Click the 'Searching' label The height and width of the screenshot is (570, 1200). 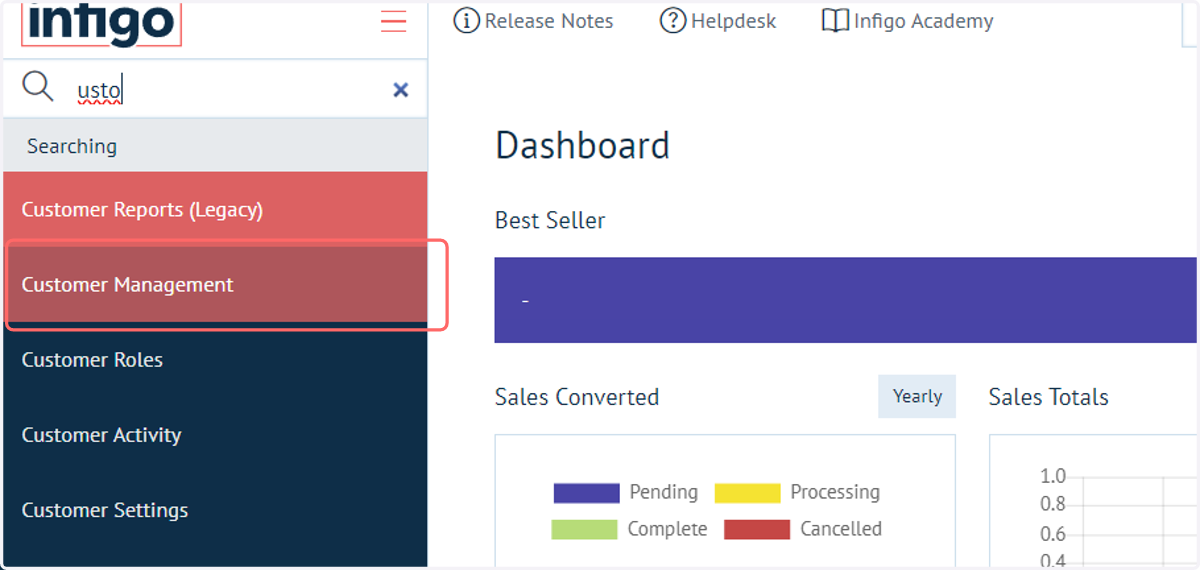72,146
